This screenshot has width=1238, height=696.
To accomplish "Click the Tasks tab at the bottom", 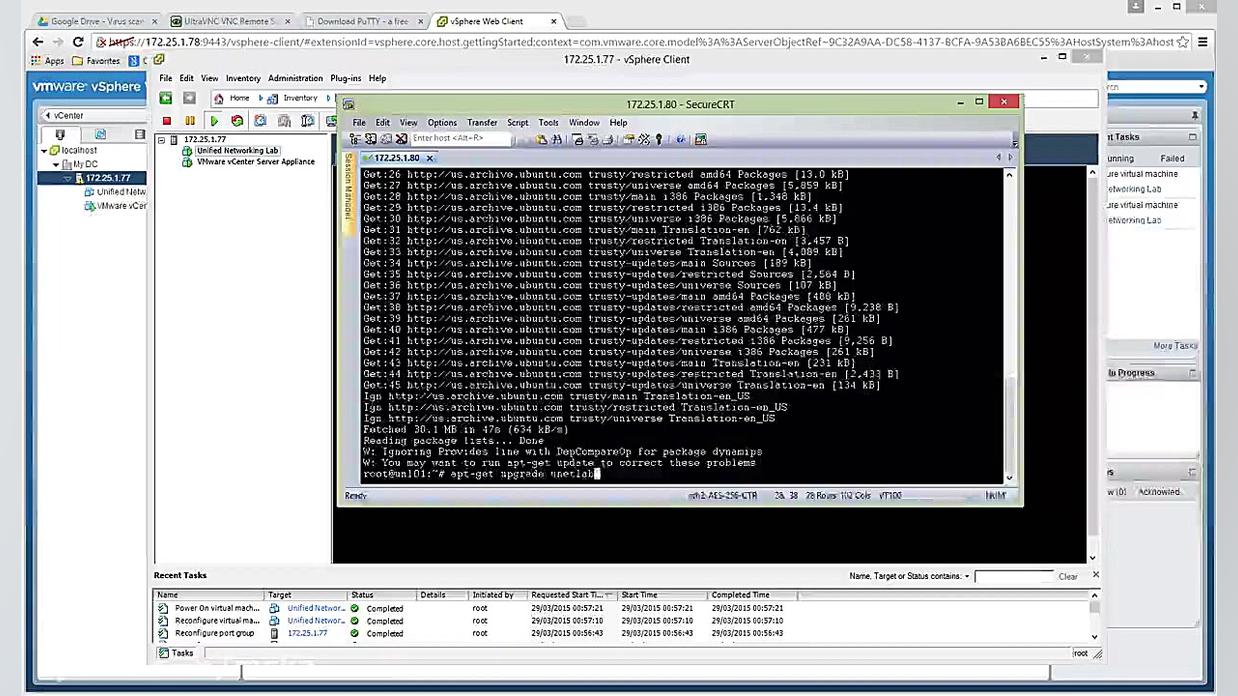I will (176, 653).
